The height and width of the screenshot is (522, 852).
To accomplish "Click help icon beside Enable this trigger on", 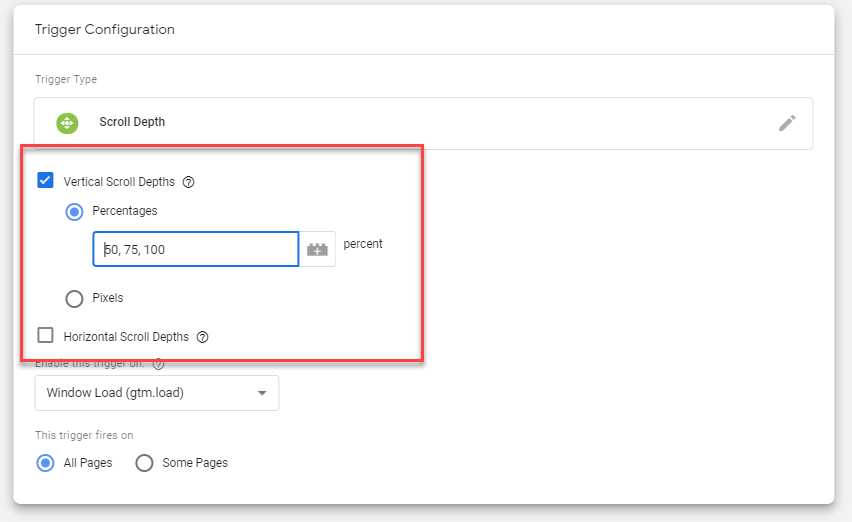I will [158, 364].
